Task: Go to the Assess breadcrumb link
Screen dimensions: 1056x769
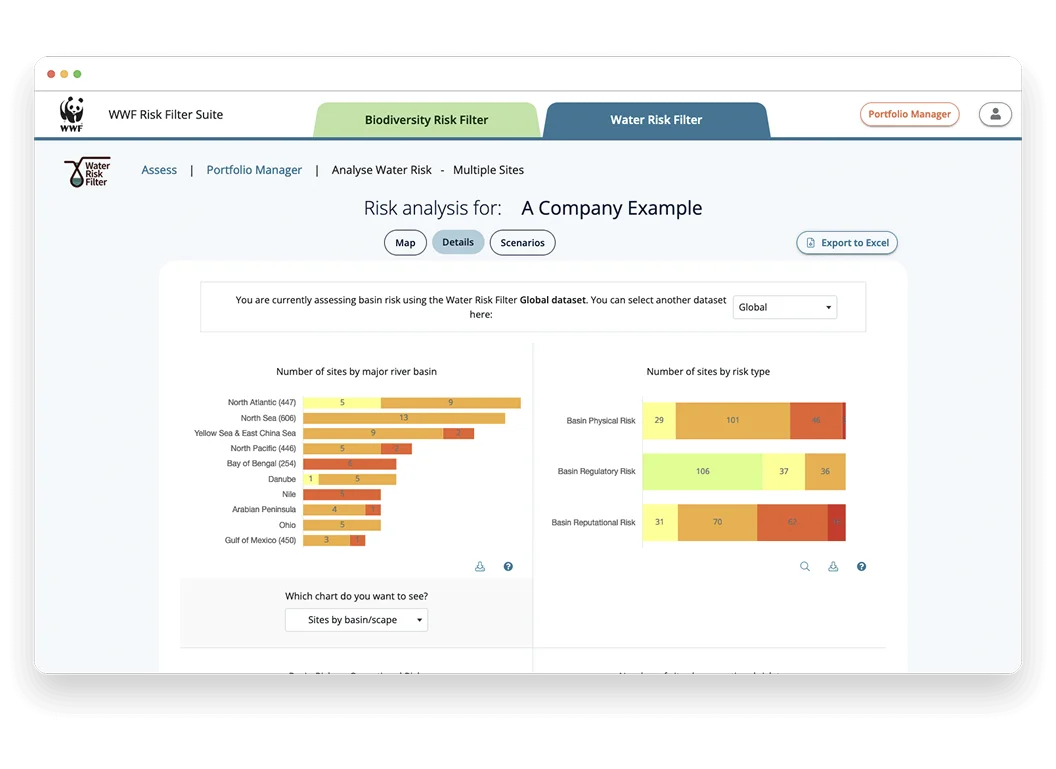Action: [159, 170]
